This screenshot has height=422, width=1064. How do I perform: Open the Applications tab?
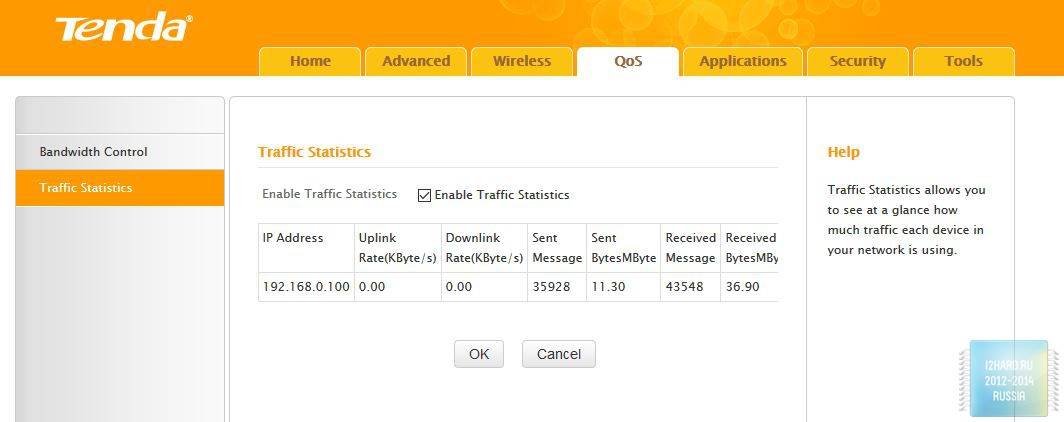742,61
